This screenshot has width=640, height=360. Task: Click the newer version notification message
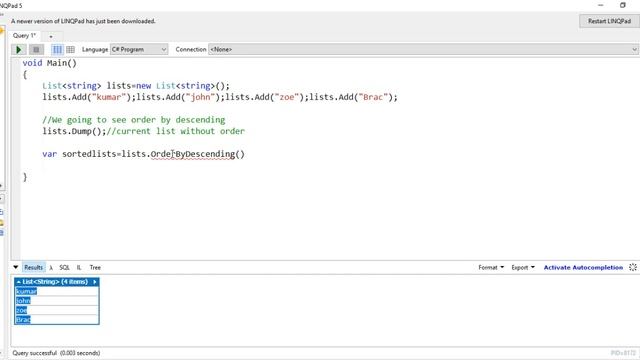click(x=83, y=21)
